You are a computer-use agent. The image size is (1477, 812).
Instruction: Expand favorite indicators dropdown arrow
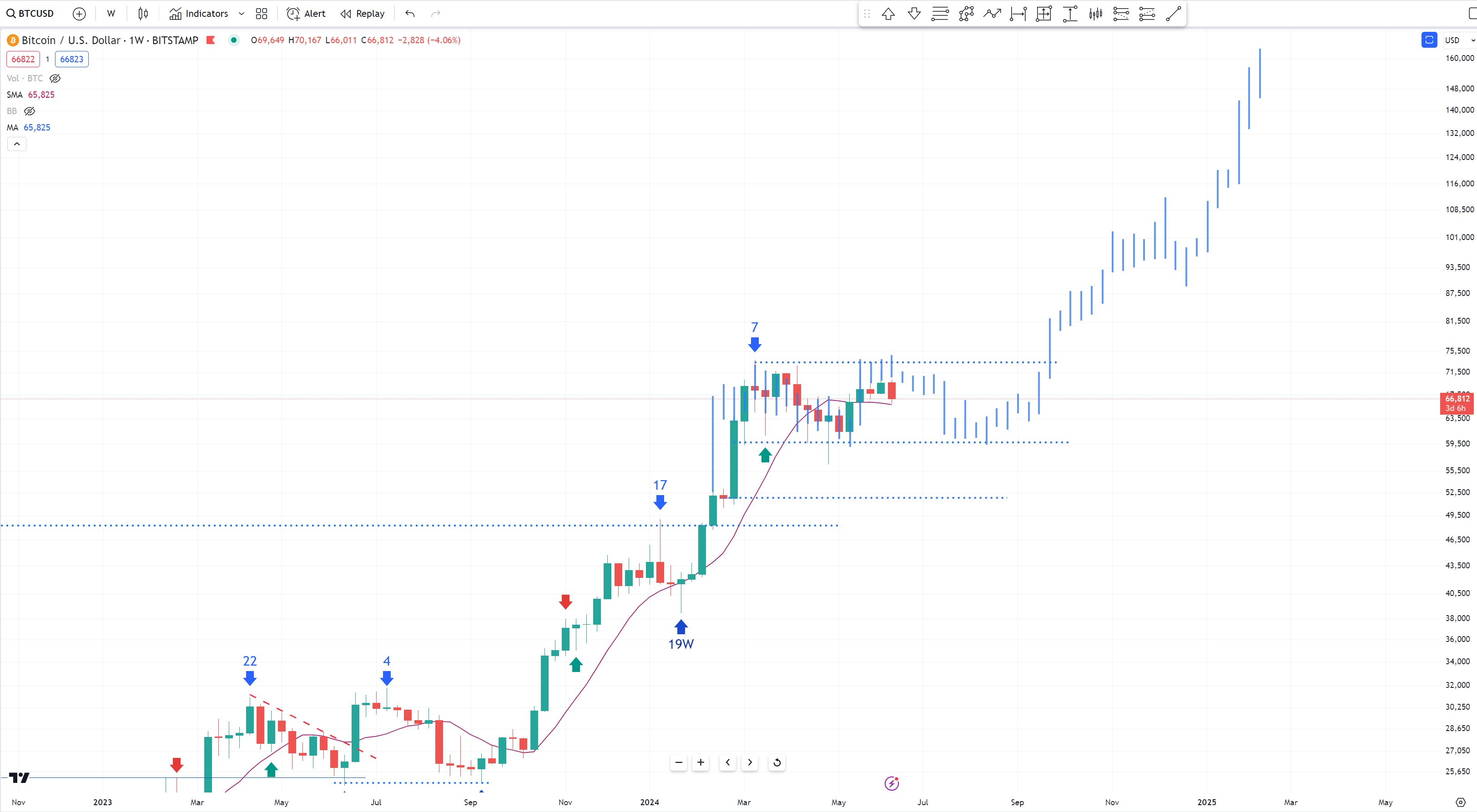[x=242, y=14]
